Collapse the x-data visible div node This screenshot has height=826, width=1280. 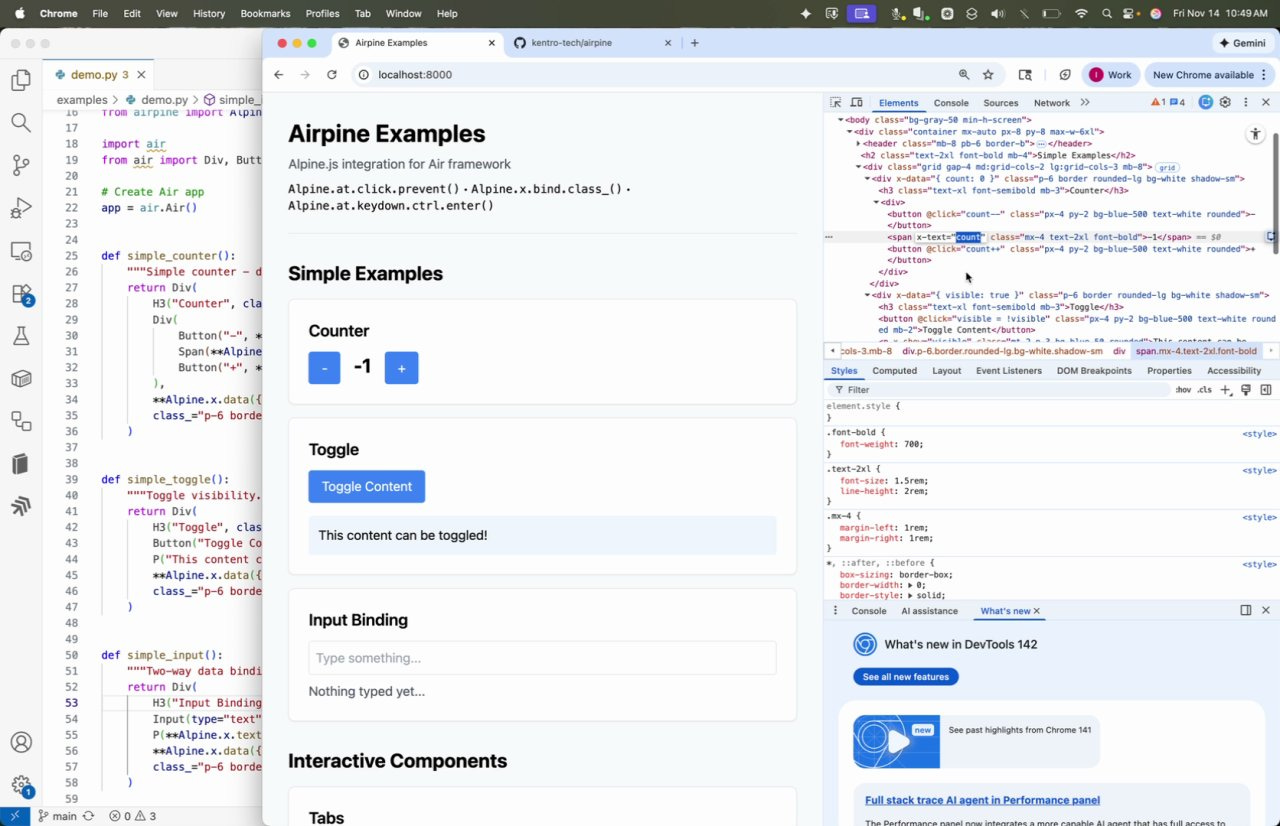click(867, 296)
